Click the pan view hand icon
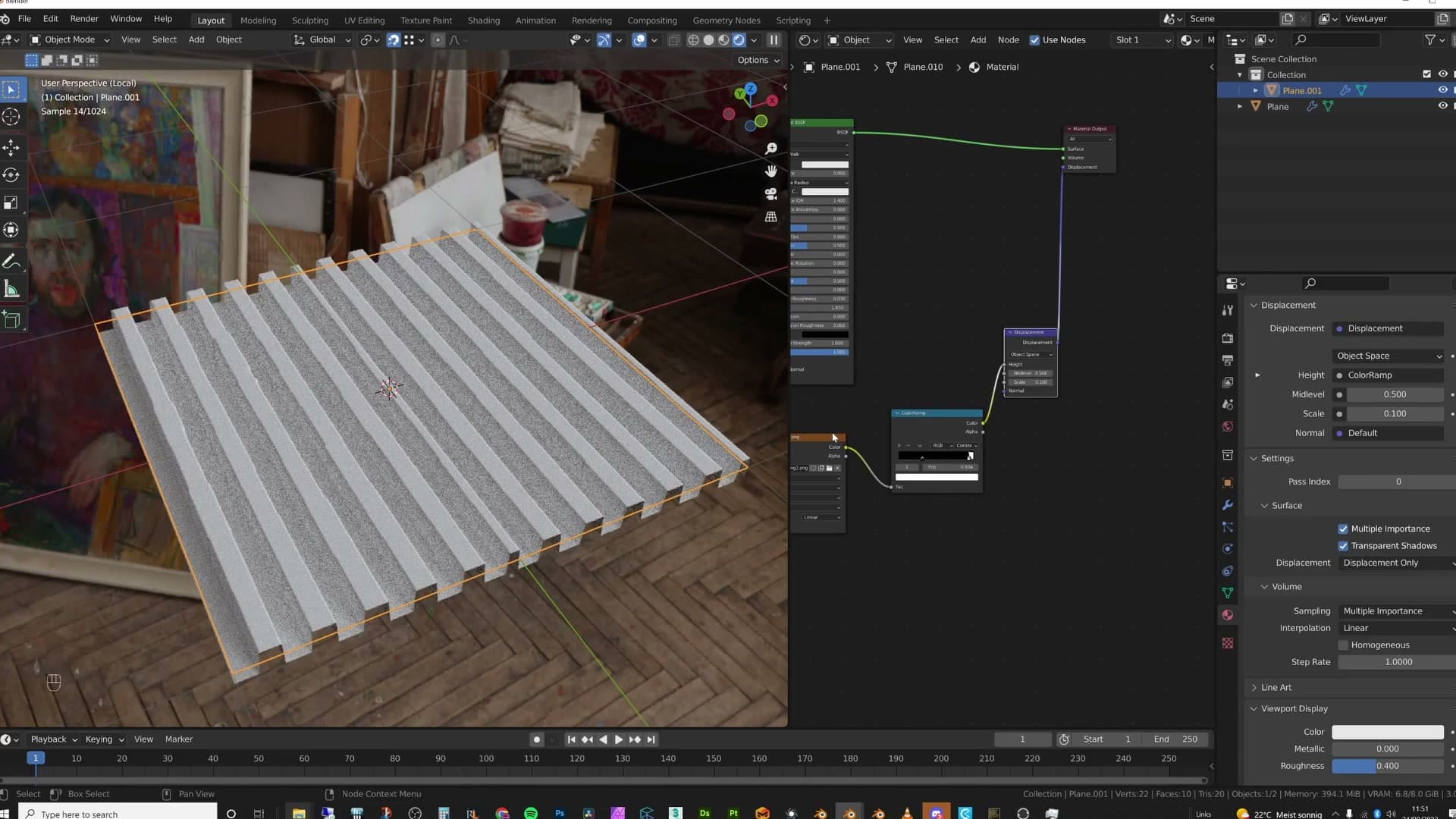The height and width of the screenshot is (819, 1456). 771,171
